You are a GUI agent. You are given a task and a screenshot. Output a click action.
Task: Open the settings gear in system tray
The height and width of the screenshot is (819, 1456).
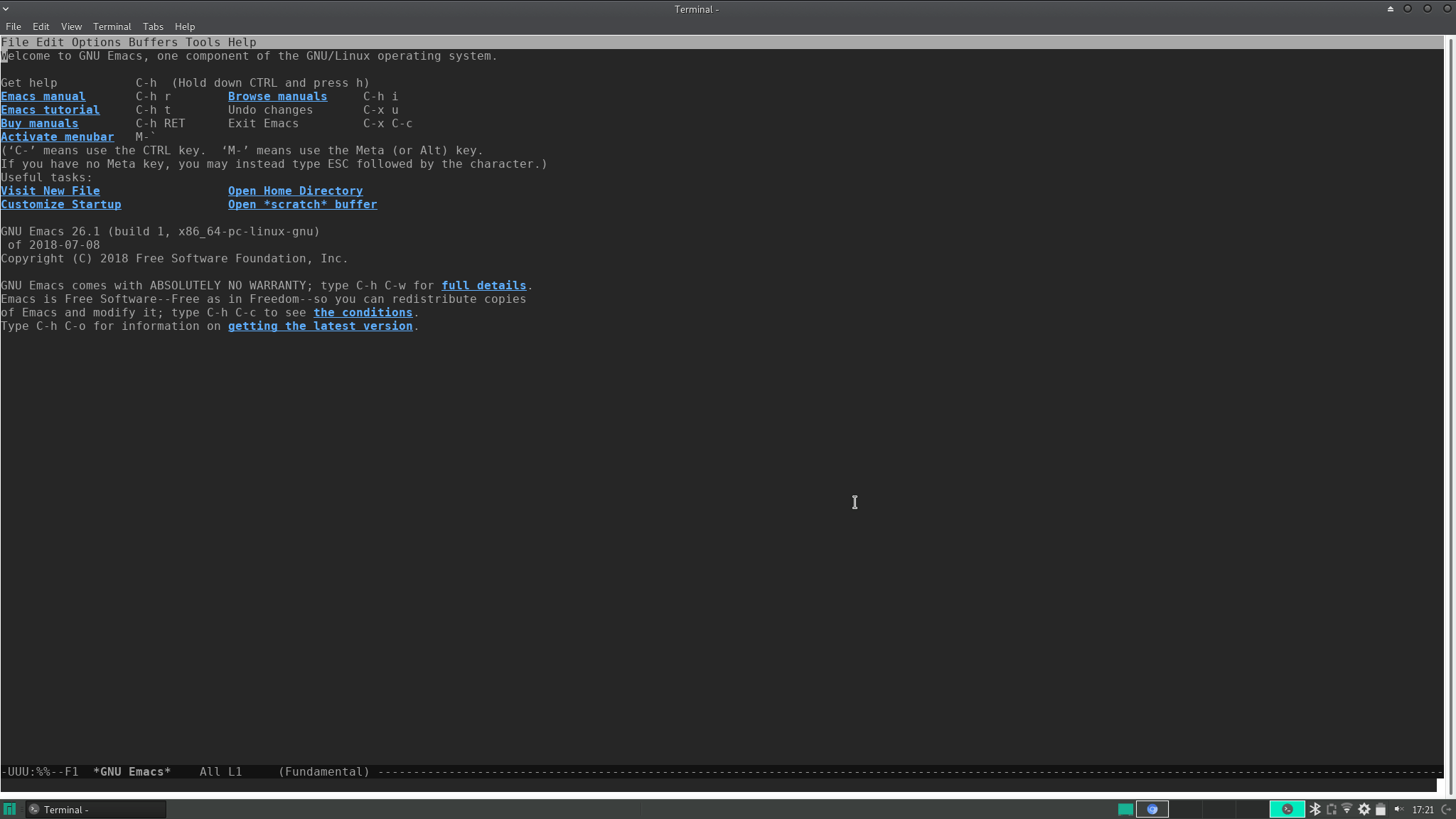1364,809
